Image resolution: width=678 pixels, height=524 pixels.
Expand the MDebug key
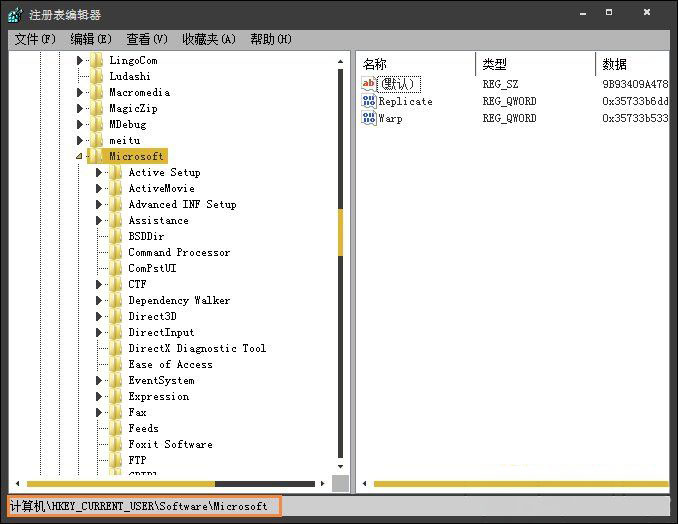tap(80, 125)
